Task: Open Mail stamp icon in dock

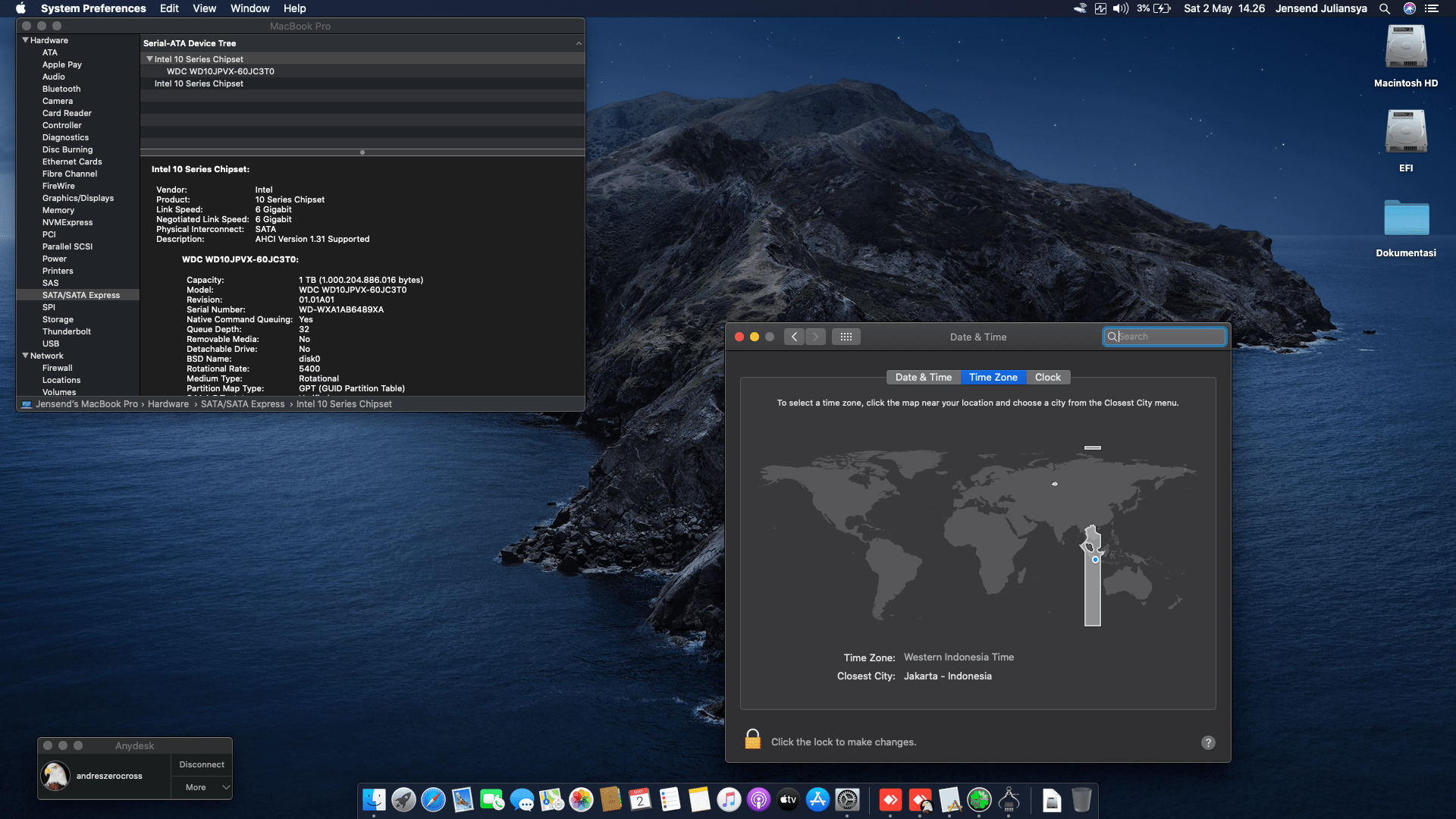Action: (463, 800)
